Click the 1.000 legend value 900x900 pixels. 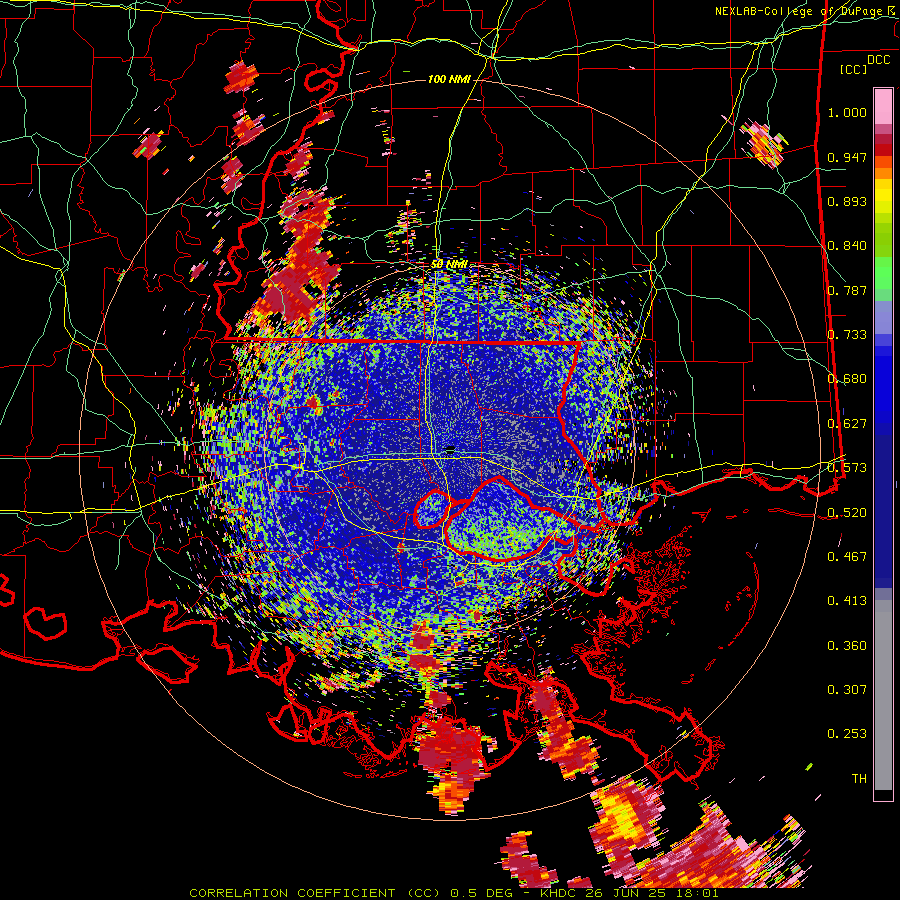coord(847,112)
